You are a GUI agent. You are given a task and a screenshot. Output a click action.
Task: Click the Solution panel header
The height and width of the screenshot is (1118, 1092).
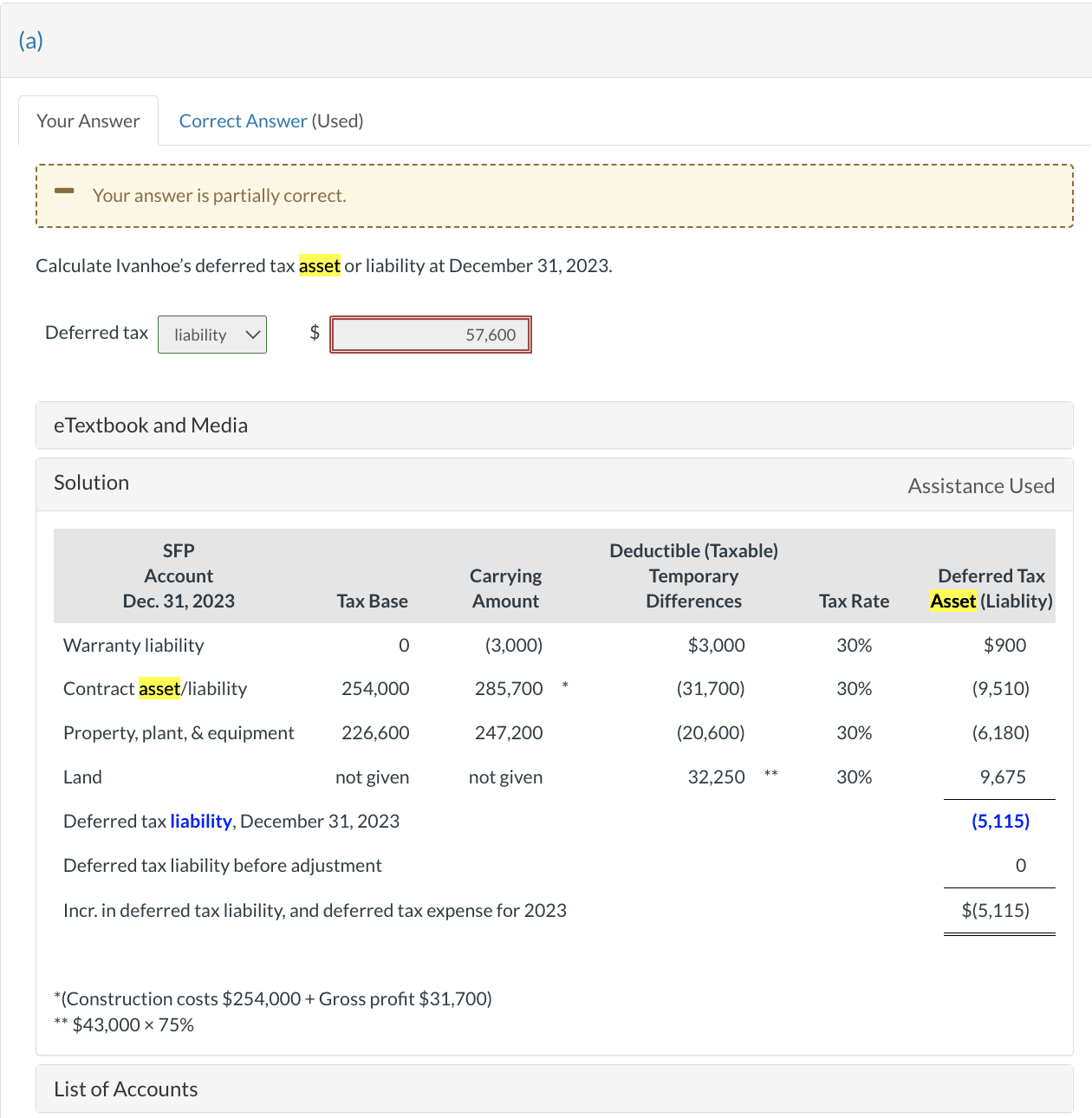pyautogui.click(x=91, y=483)
